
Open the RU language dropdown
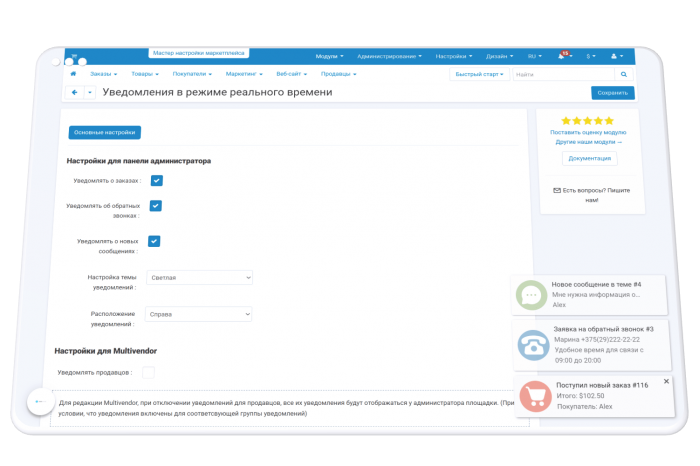tap(534, 56)
